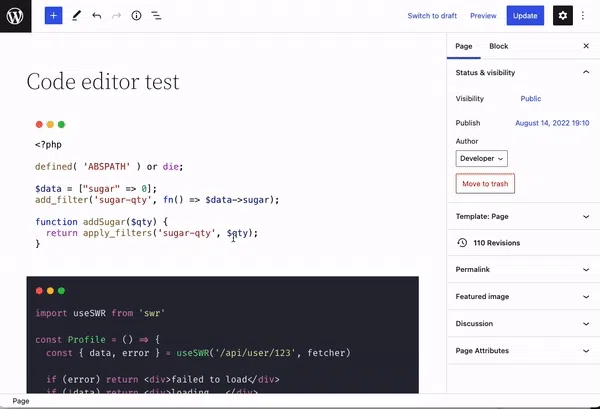This screenshot has height=409, width=600.
Task: Expand the Featured image section
Action: point(523,297)
